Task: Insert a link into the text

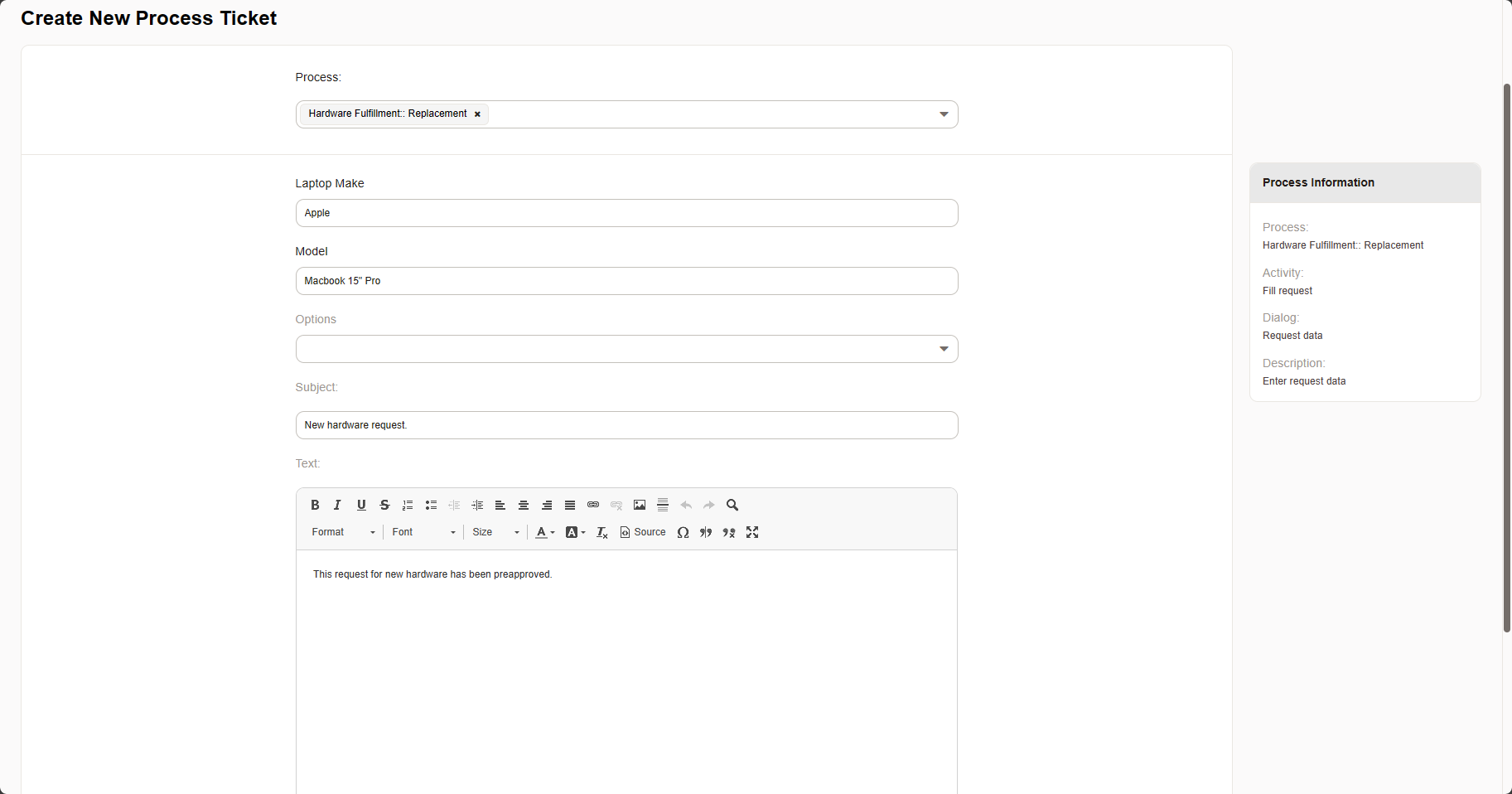Action: coord(593,505)
